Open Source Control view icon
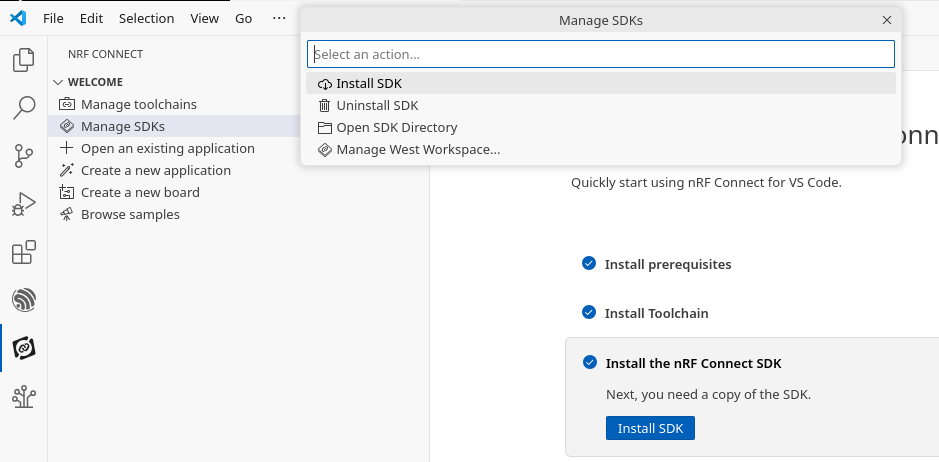Image resolution: width=939 pixels, height=462 pixels. 23,155
